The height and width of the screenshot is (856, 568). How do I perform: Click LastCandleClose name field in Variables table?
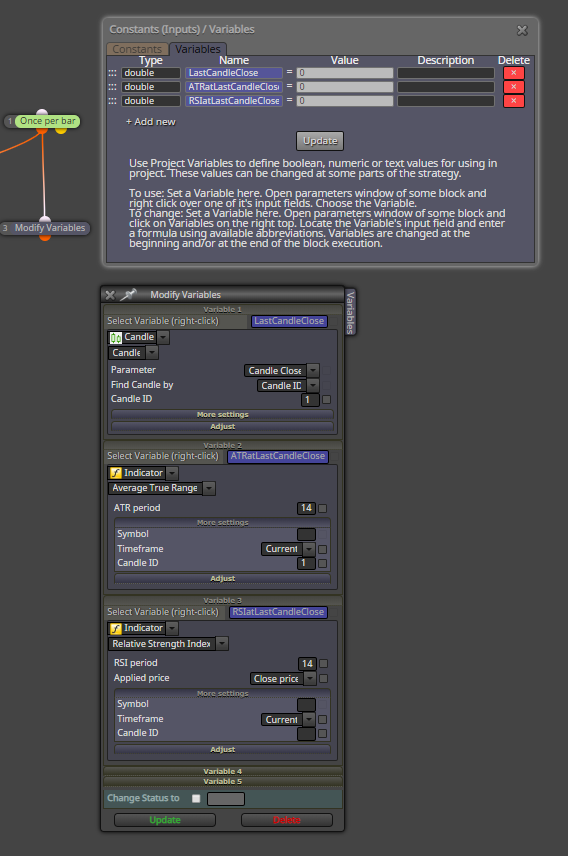point(234,73)
